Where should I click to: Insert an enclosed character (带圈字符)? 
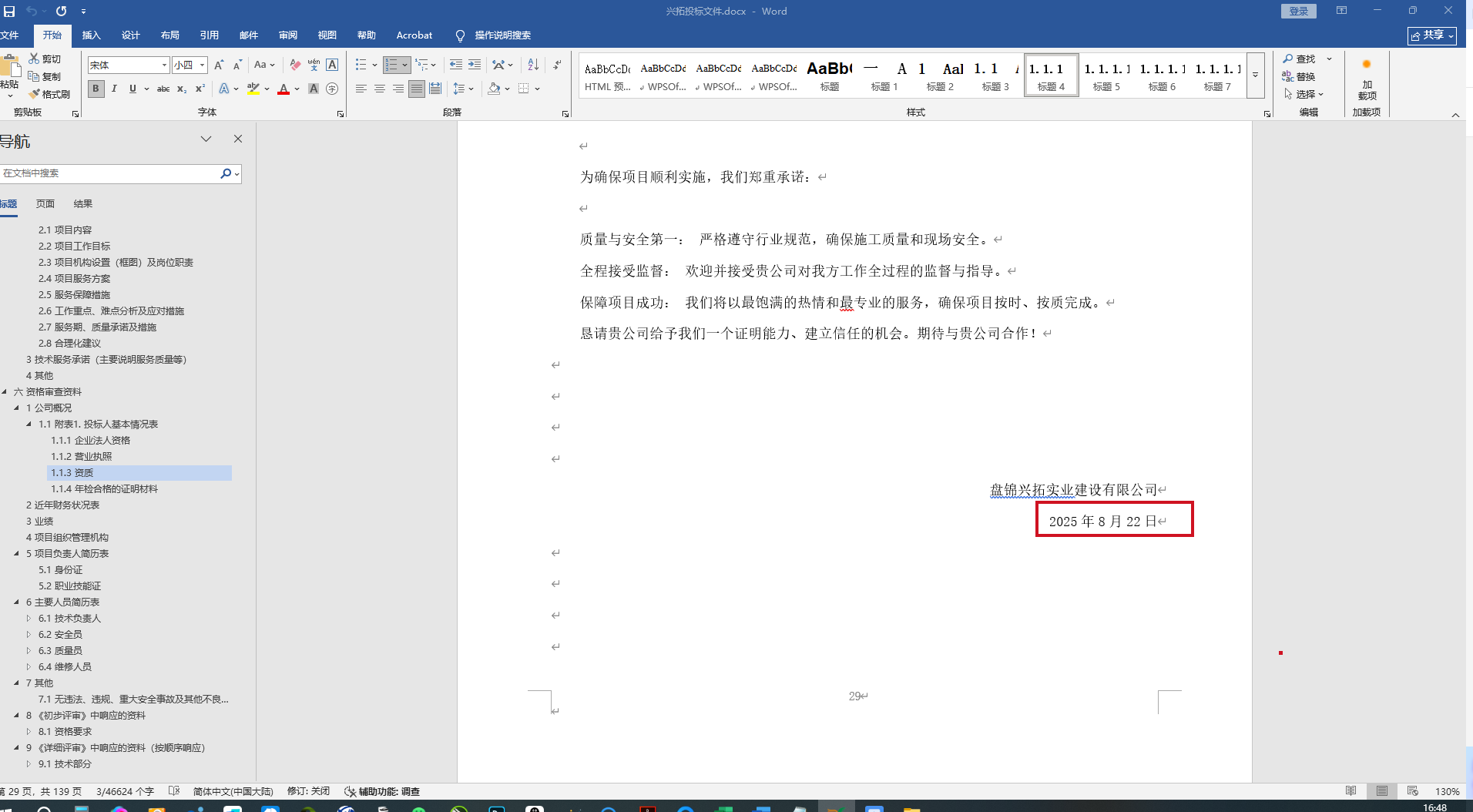coord(332,89)
